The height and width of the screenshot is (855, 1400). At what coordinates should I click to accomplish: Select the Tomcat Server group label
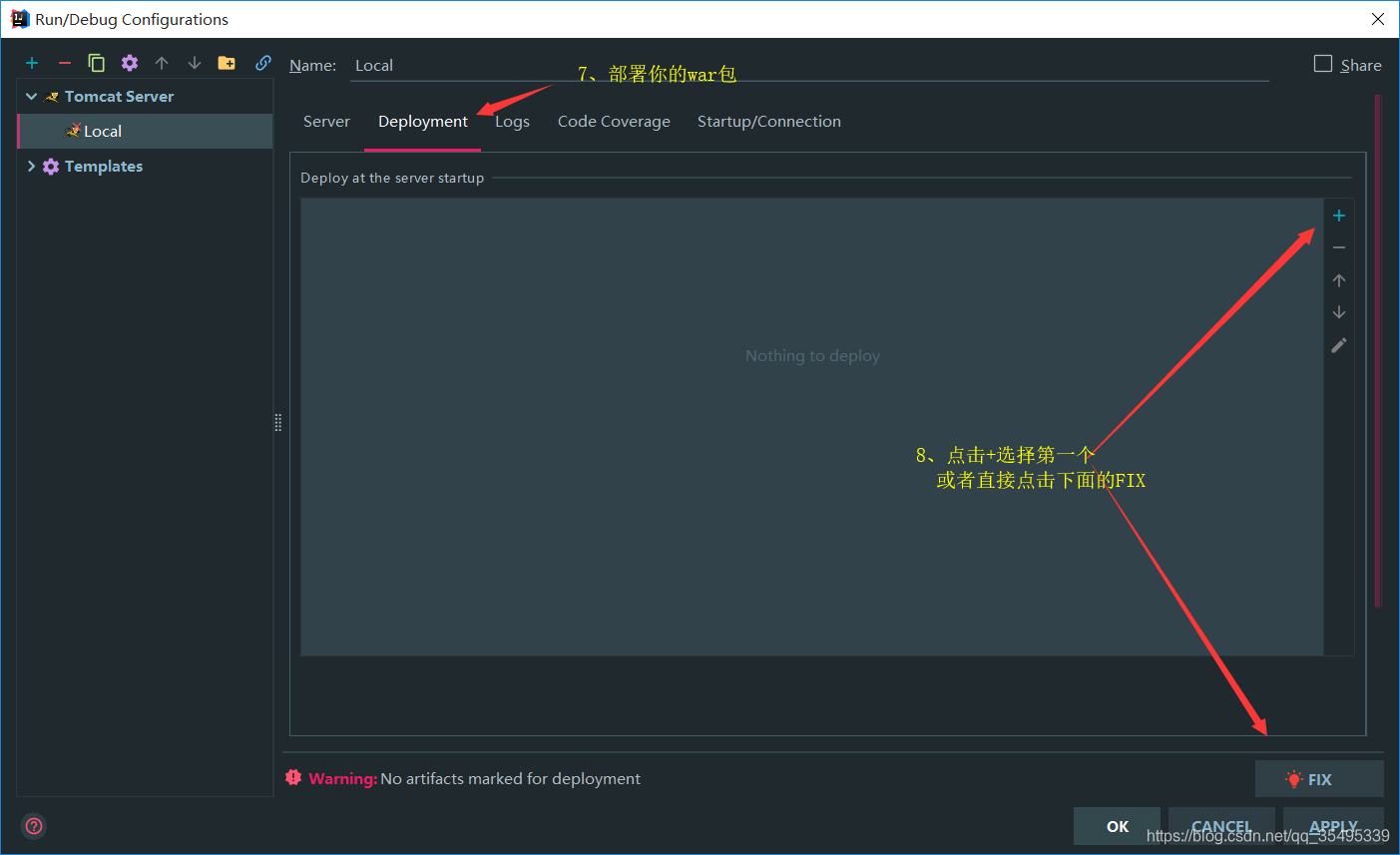click(x=119, y=97)
